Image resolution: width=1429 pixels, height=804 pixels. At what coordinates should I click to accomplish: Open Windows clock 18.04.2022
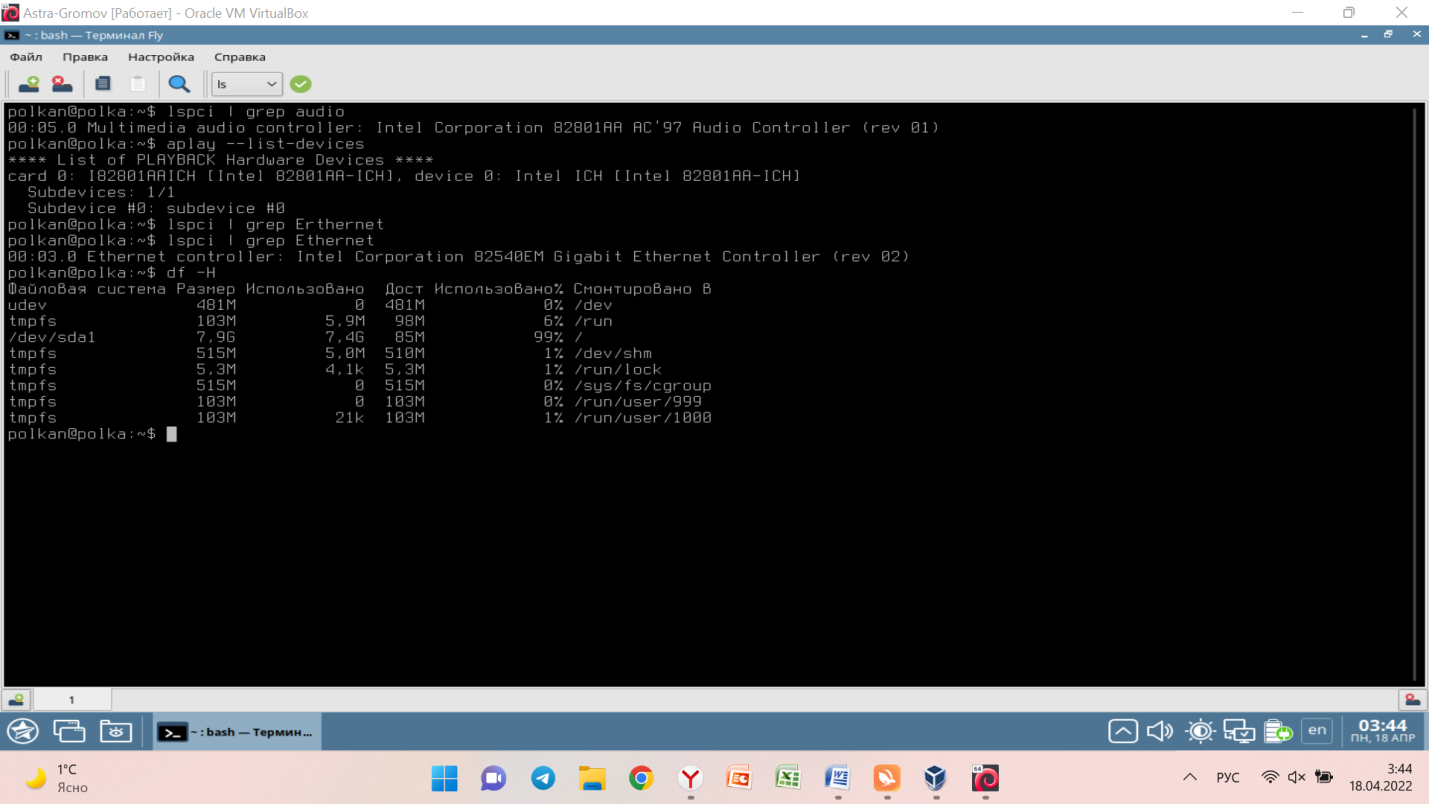(1380, 777)
